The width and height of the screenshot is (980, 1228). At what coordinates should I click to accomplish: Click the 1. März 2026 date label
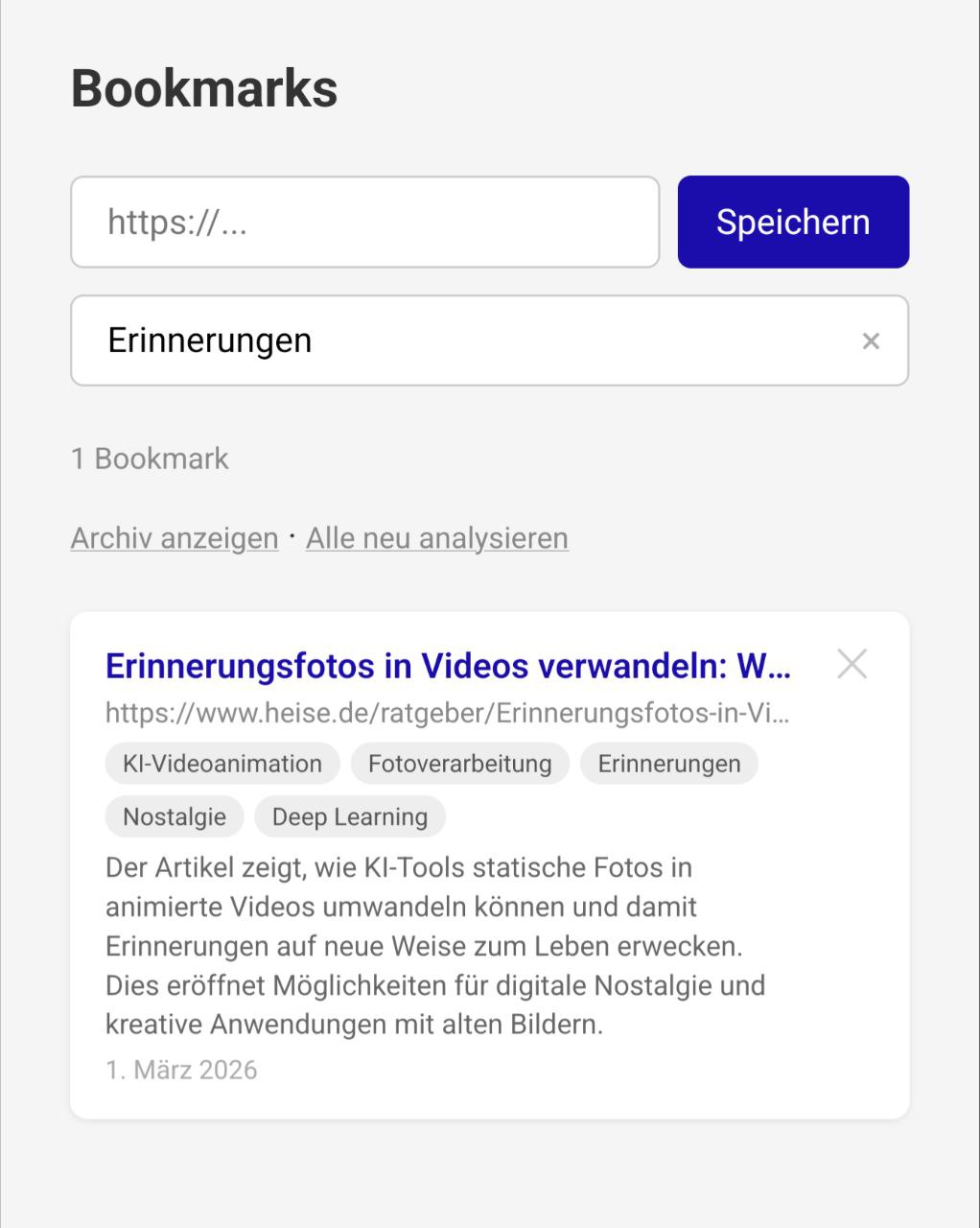[181, 1069]
